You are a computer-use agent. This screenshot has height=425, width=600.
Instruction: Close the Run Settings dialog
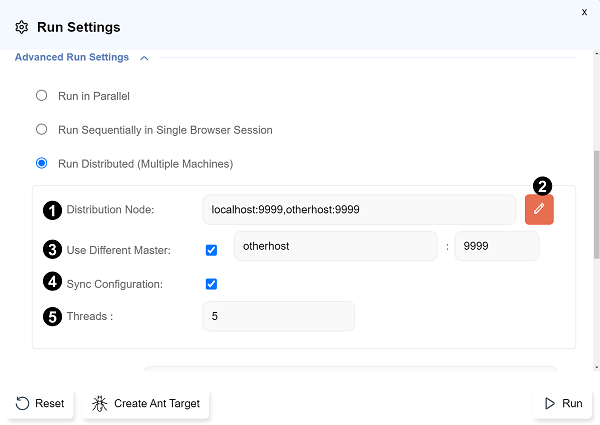pyautogui.click(x=584, y=12)
